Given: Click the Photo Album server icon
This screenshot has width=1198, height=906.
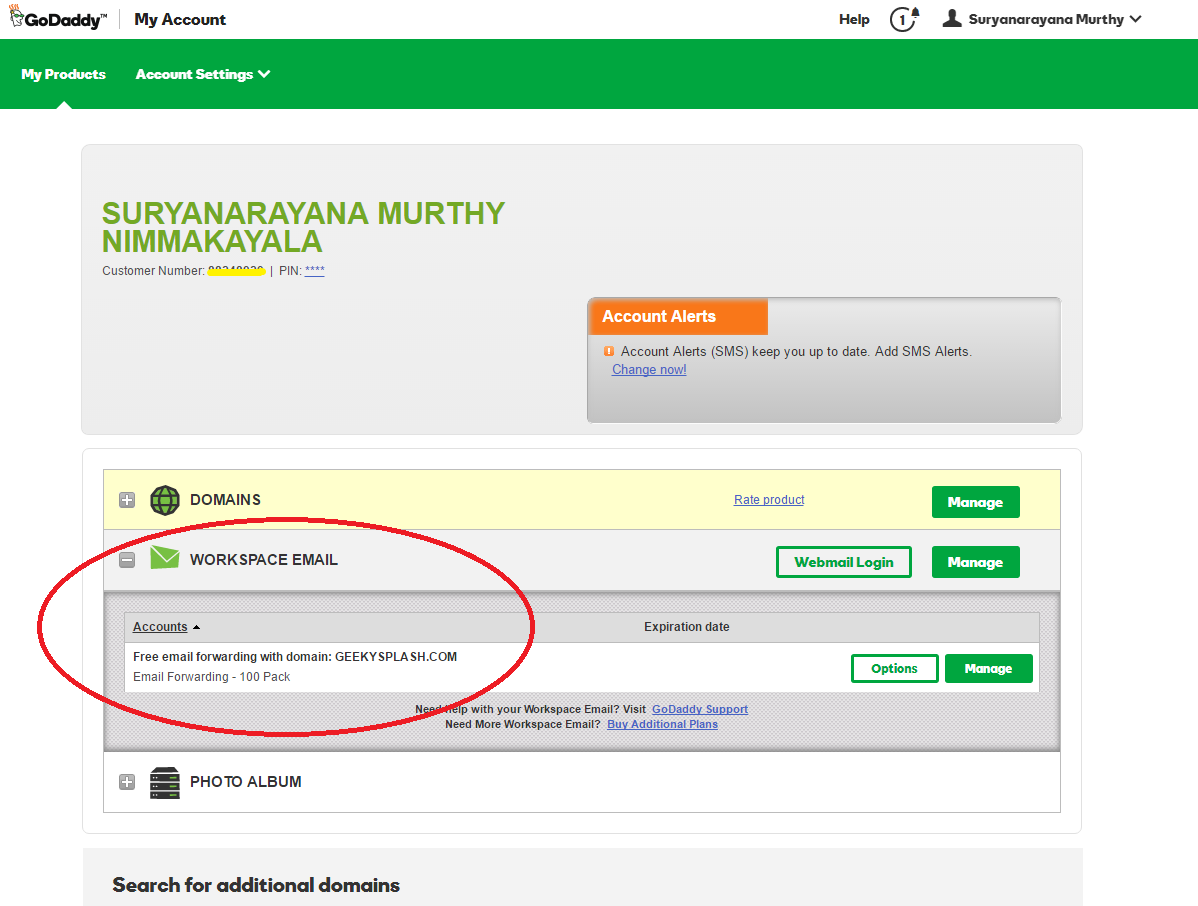Looking at the screenshot, I should 164,782.
